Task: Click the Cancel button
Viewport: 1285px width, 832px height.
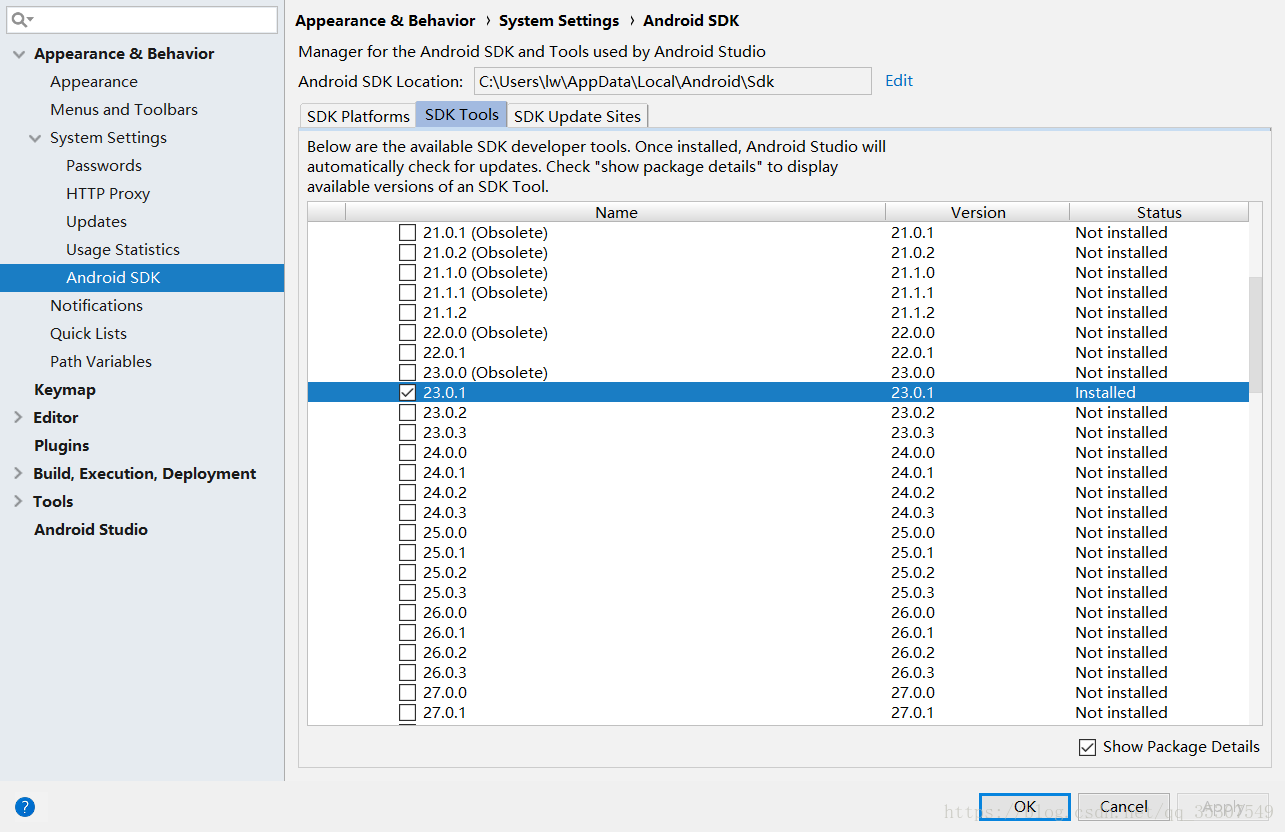Action: 1124,806
